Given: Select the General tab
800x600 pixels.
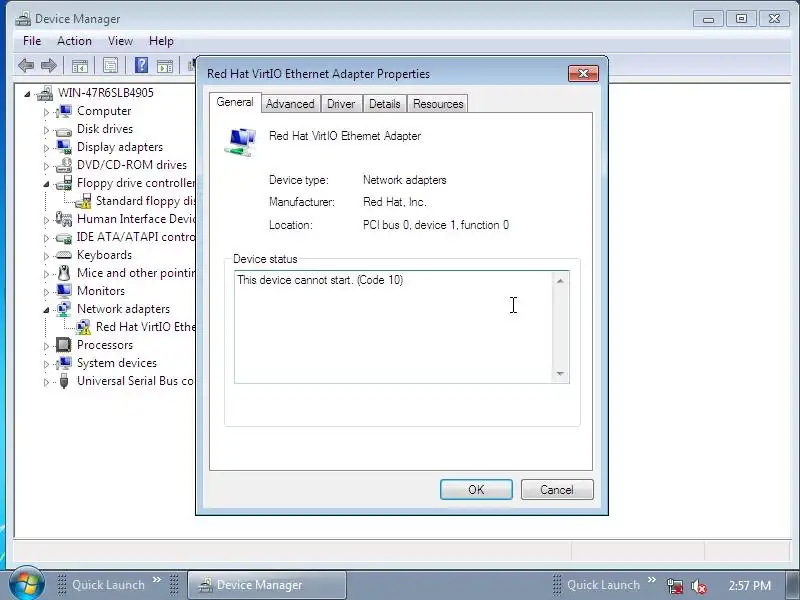Looking at the screenshot, I should [235, 102].
